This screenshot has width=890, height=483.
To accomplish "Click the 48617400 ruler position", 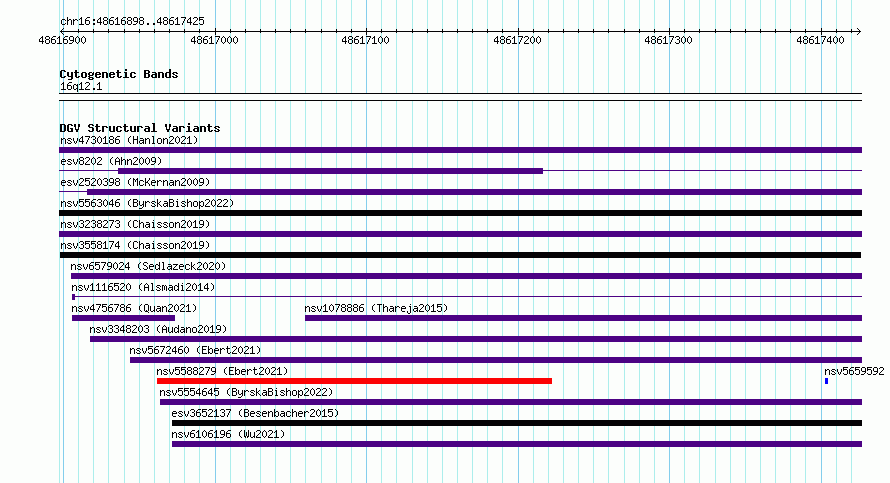I will [821, 40].
